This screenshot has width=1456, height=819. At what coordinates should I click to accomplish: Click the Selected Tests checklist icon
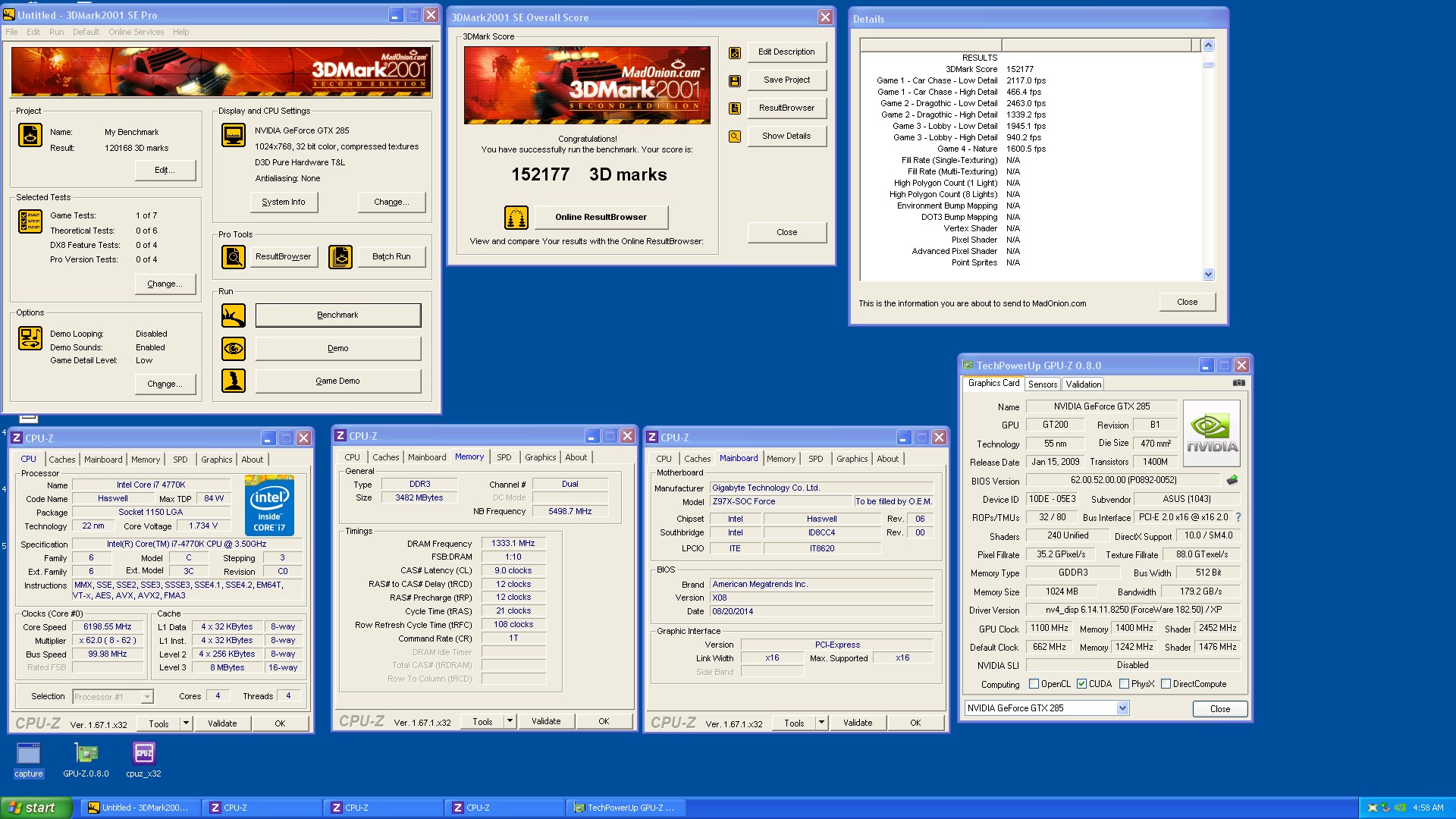tap(30, 221)
